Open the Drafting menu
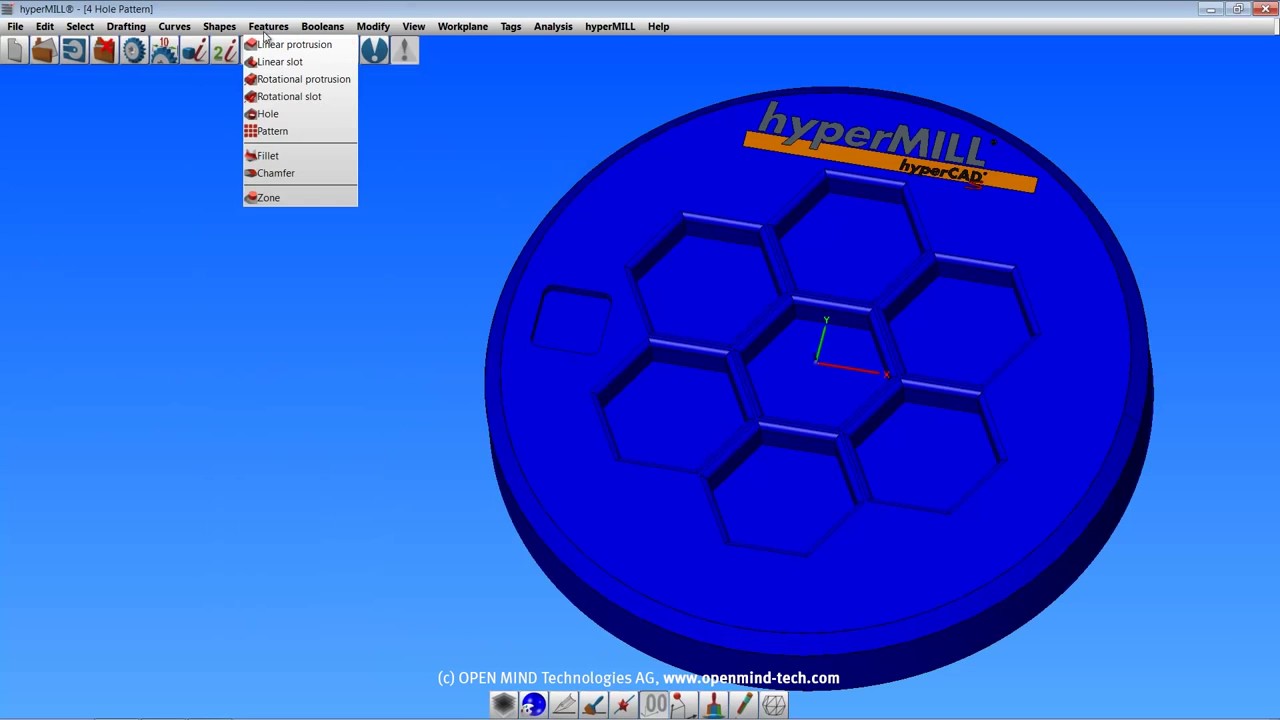 (x=126, y=27)
